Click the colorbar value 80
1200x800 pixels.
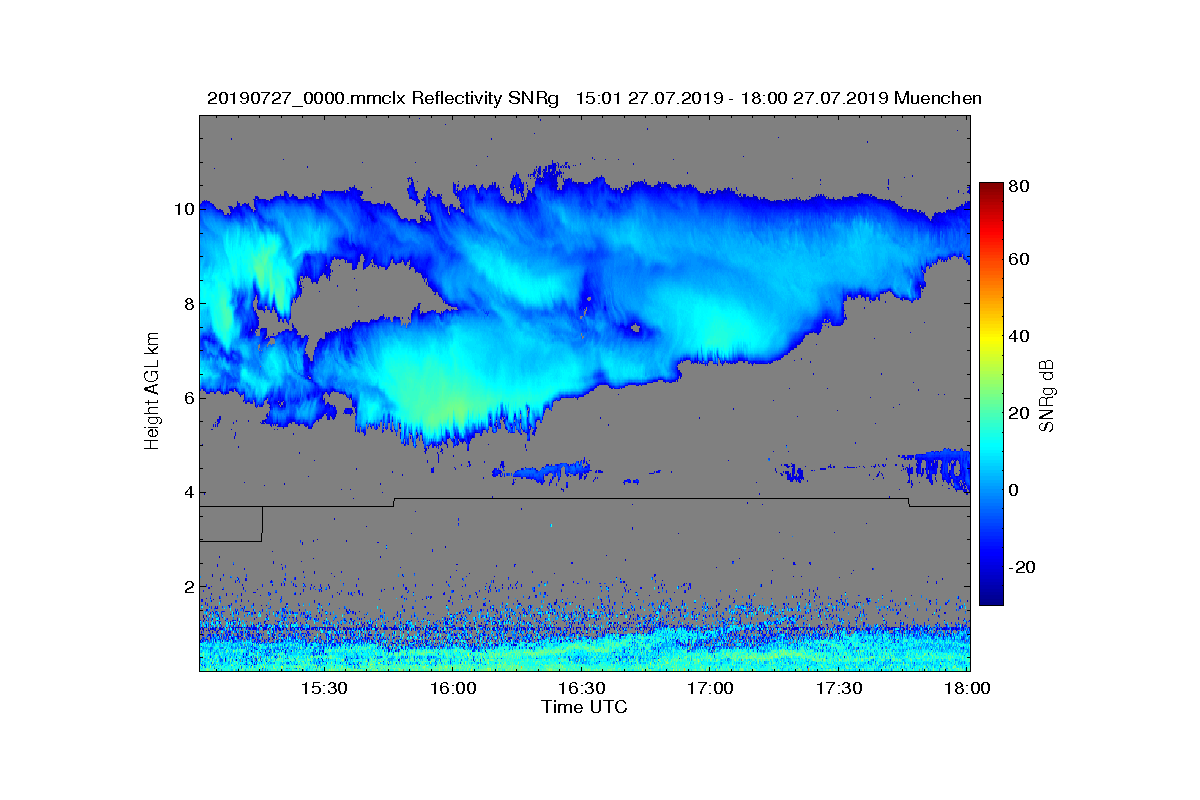click(1020, 186)
